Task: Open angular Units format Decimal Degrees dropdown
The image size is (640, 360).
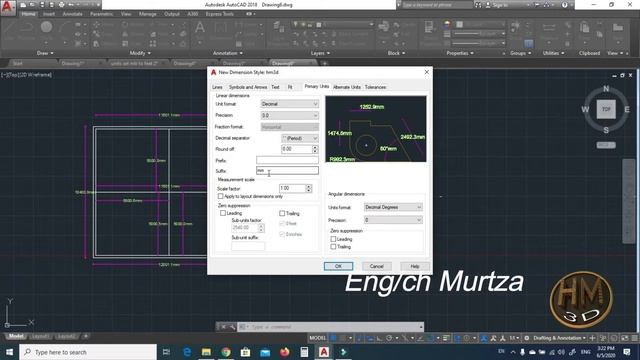Action: 393,207
